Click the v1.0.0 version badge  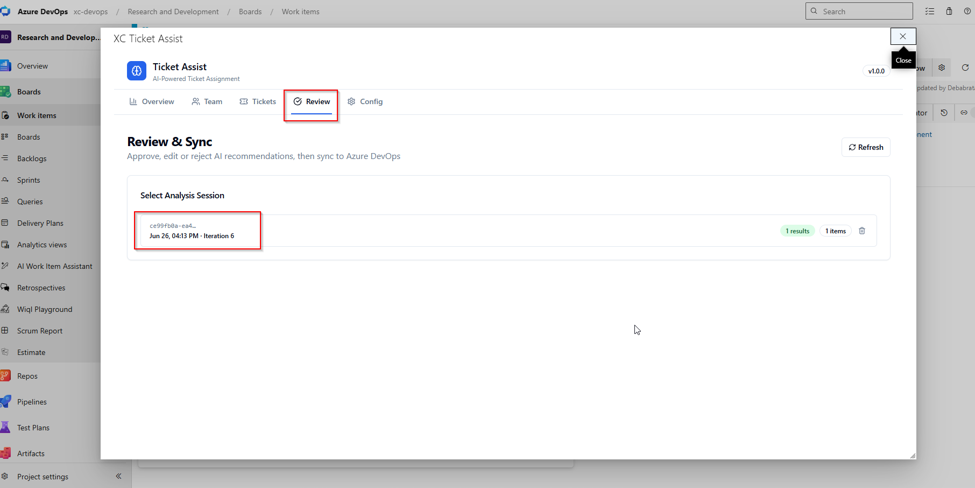click(876, 71)
